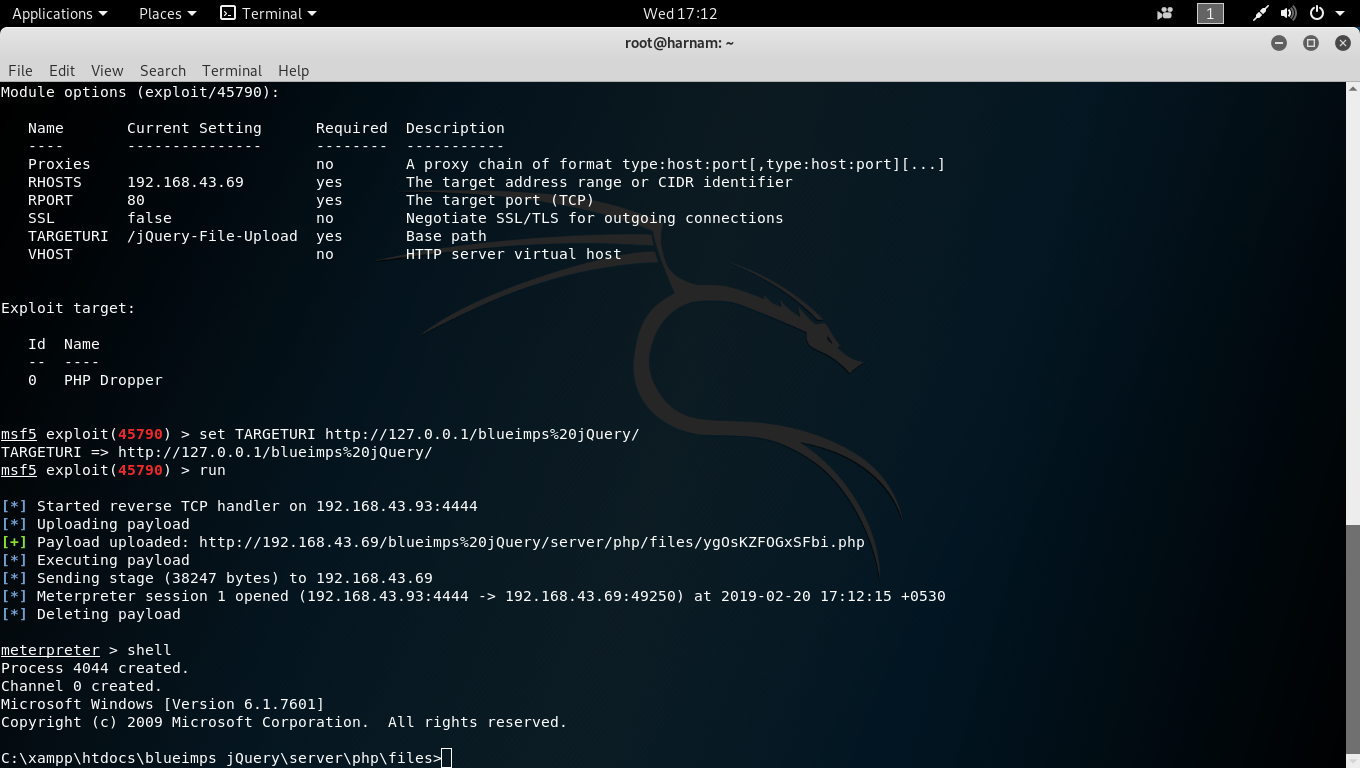Viewport: 1360px width, 768px height.
Task: Close the root@harnam terminal window
Action: click(1342, 43)
